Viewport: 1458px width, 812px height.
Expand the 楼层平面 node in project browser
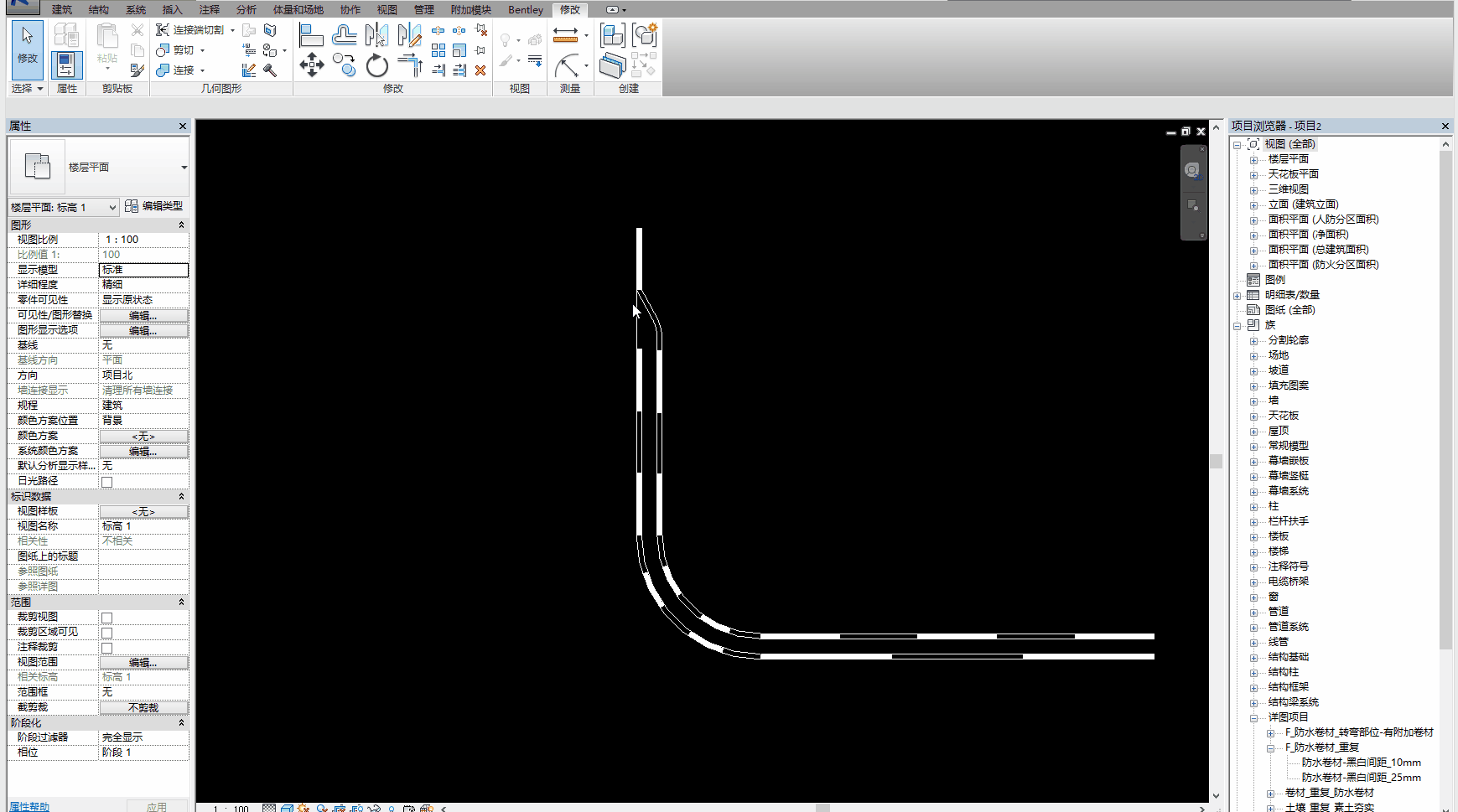1253,159
